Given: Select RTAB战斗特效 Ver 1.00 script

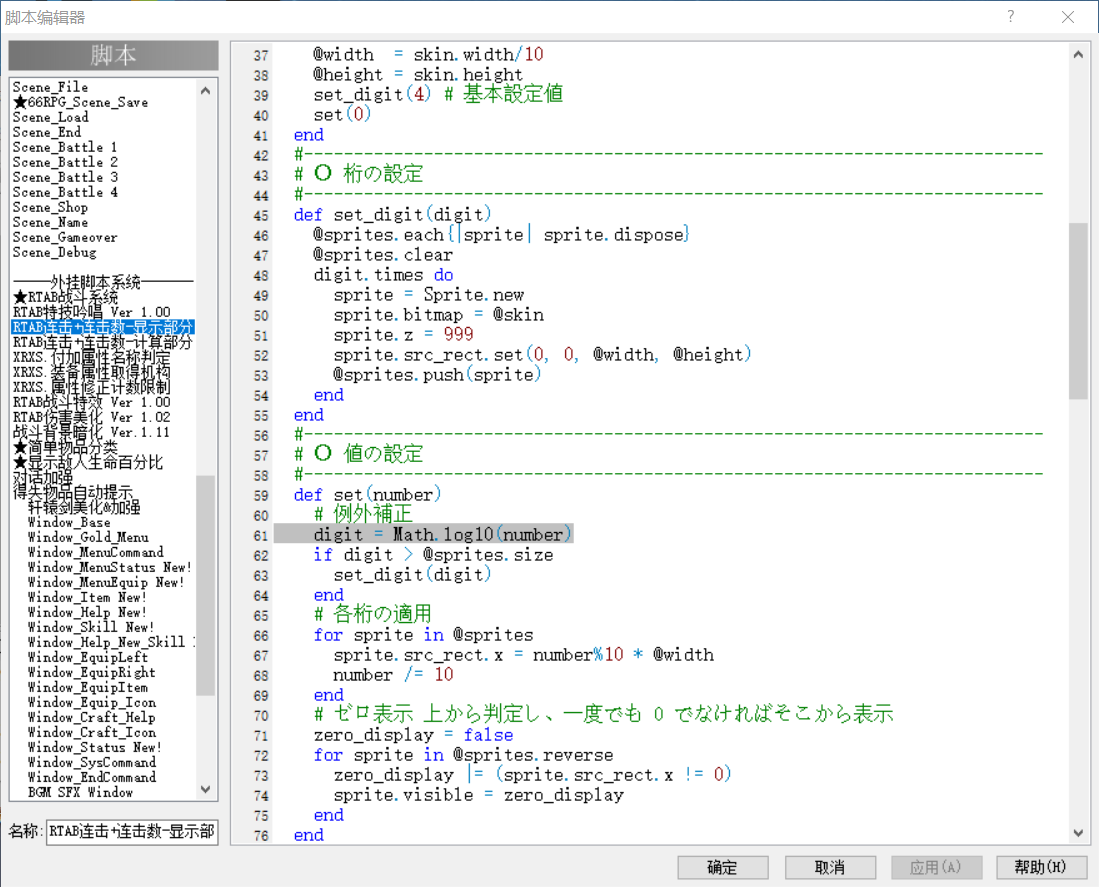Looking at the screenshot, I should point(92,402).
